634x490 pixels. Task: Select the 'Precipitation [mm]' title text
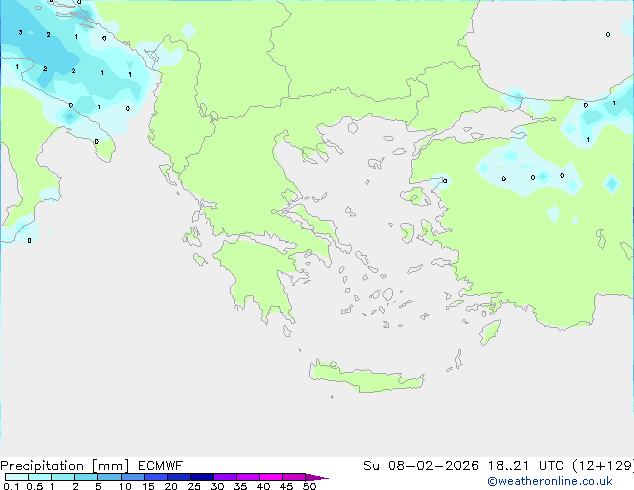point(65,466)
